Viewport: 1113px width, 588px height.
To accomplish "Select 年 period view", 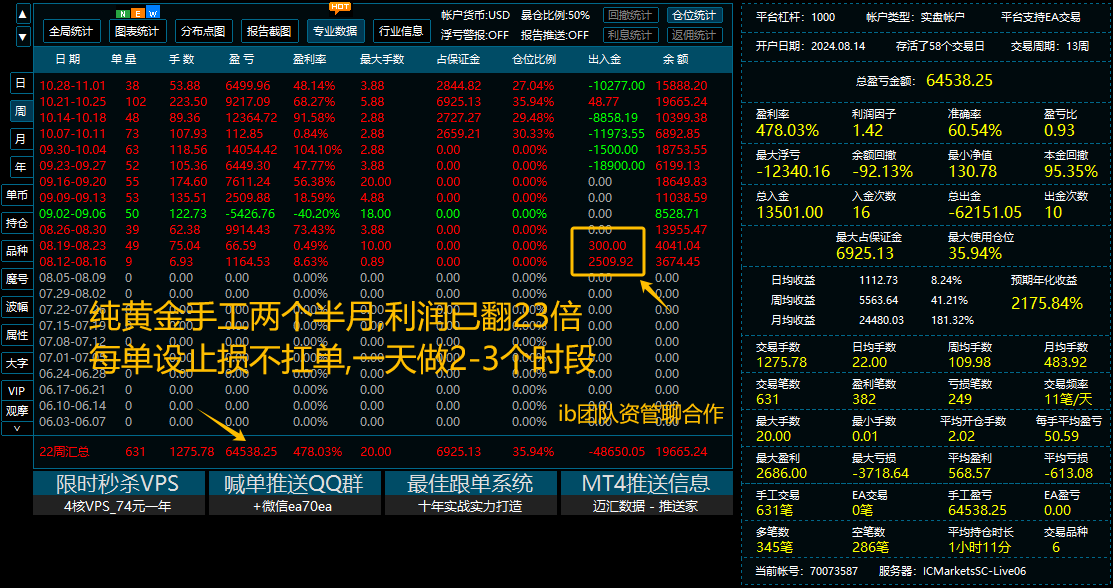I will [x=21, y=166].
